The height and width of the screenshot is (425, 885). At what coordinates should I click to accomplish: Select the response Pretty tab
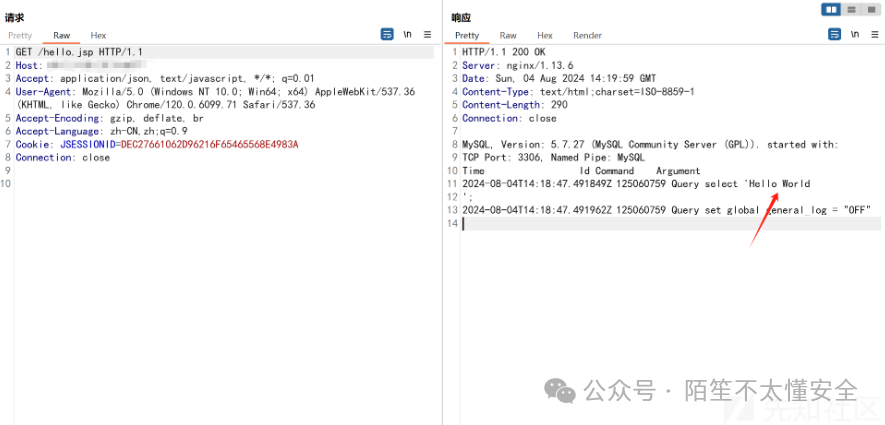pyautogui.click(x=467, y=35)
